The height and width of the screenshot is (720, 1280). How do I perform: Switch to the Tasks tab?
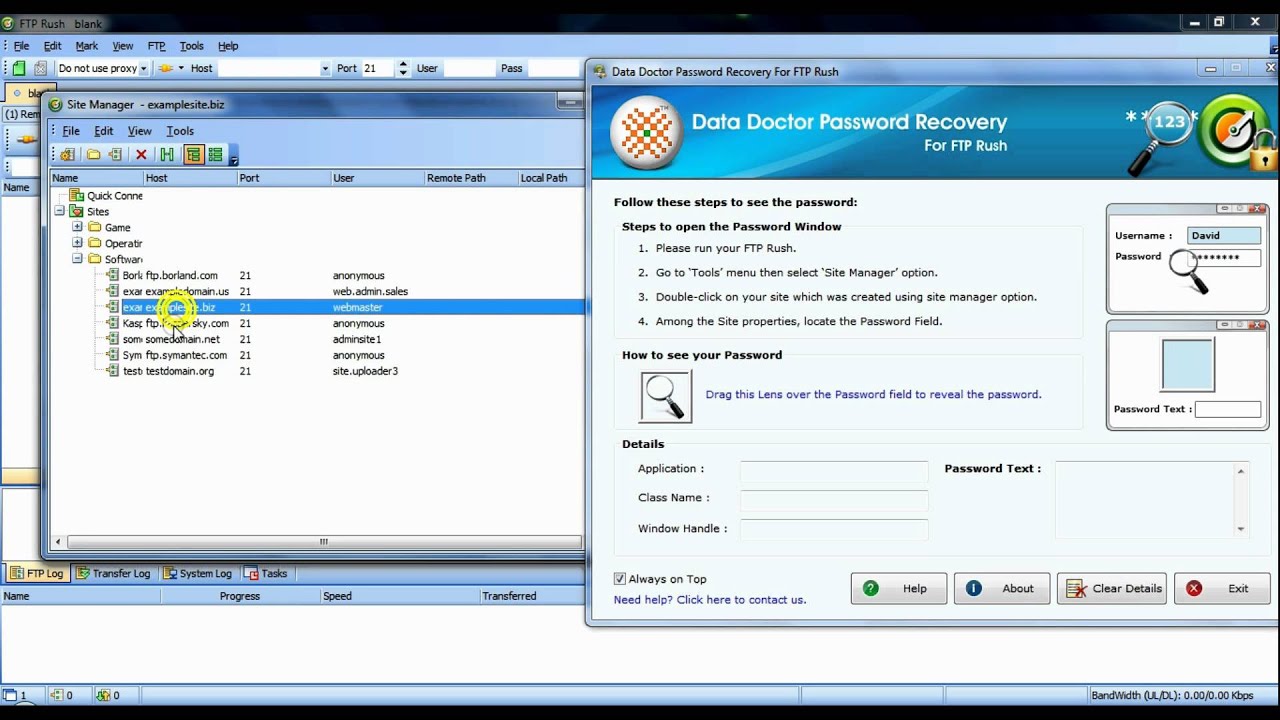[266, 574]
